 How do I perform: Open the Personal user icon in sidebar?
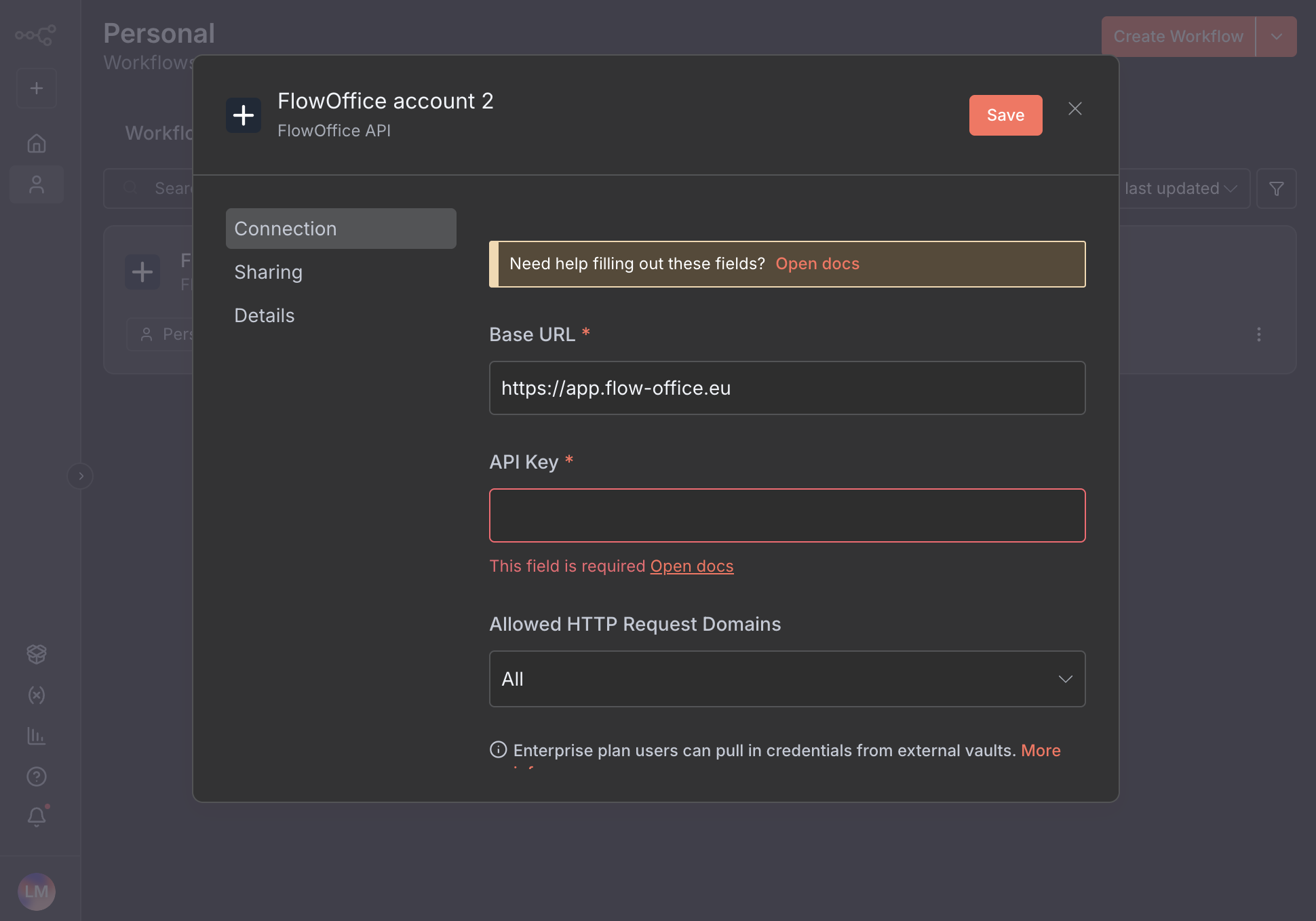tap(37, 184)
